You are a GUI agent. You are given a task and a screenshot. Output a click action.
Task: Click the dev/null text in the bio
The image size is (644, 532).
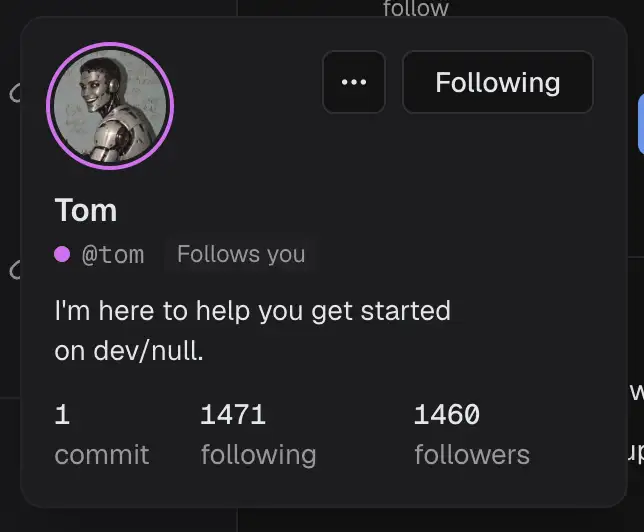(148, 351)
